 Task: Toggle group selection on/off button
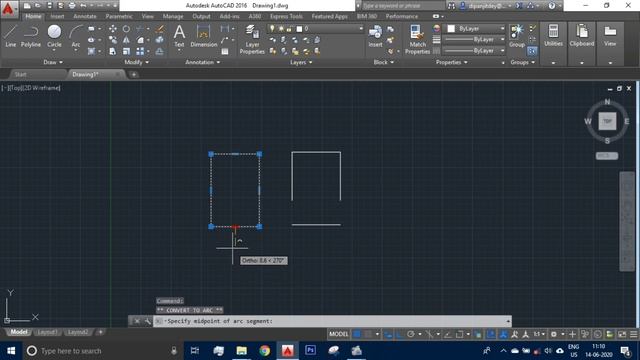click(x=532, y=51)
